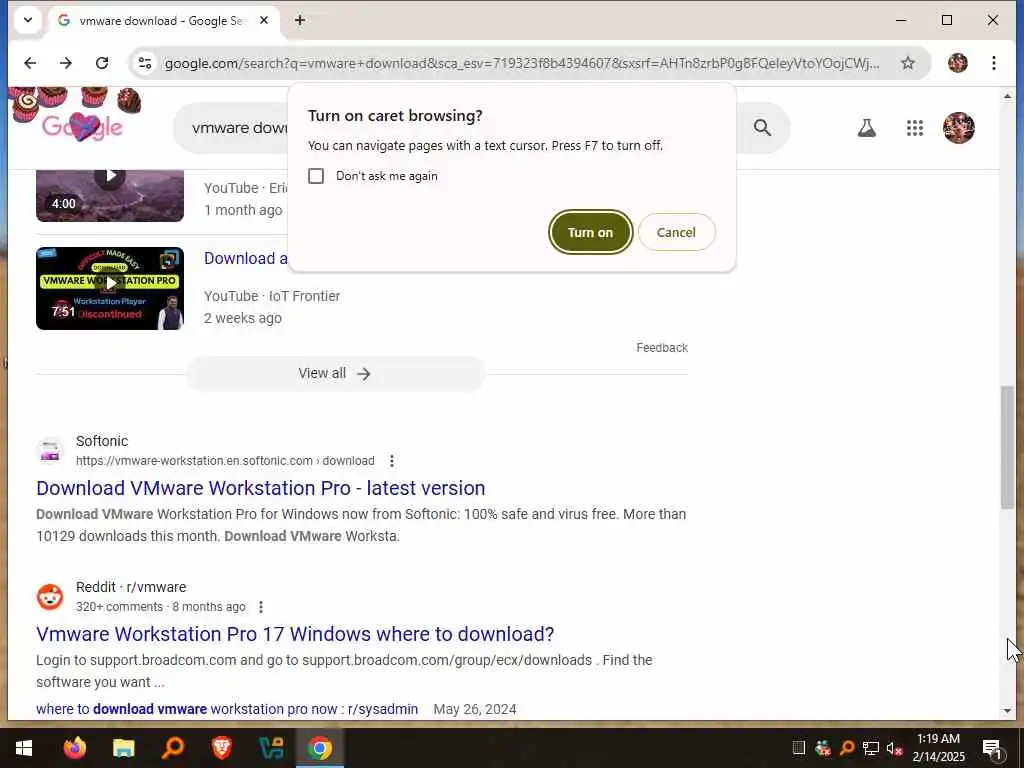
Task: Close the vmware download tab
Action: [x=264, y=20]
